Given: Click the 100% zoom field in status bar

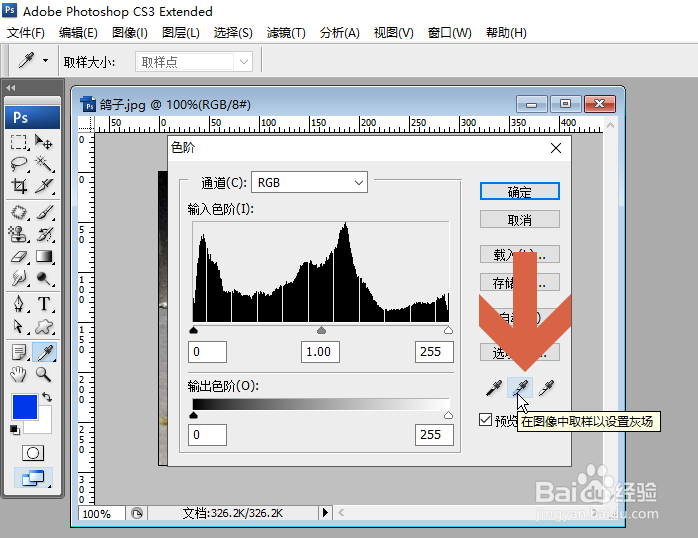Looking at the screenshot, I should [102, 514].
